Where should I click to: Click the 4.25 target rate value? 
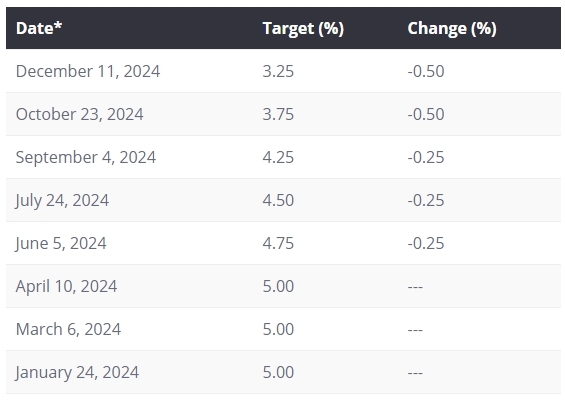pyautogui.click(x=278, y=157)
